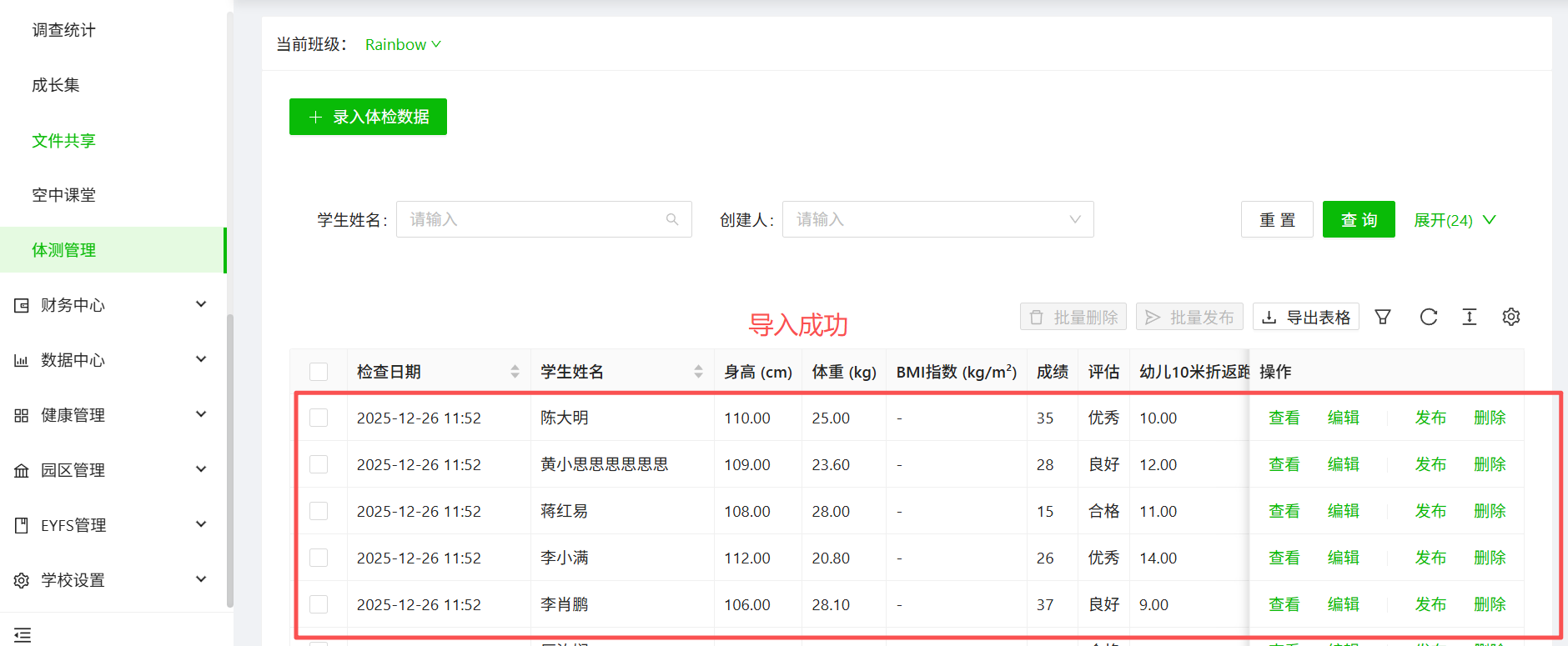Screen dimensions: 1568x646
Task: Click the refresh table icon
Action: coord(1429,317)
